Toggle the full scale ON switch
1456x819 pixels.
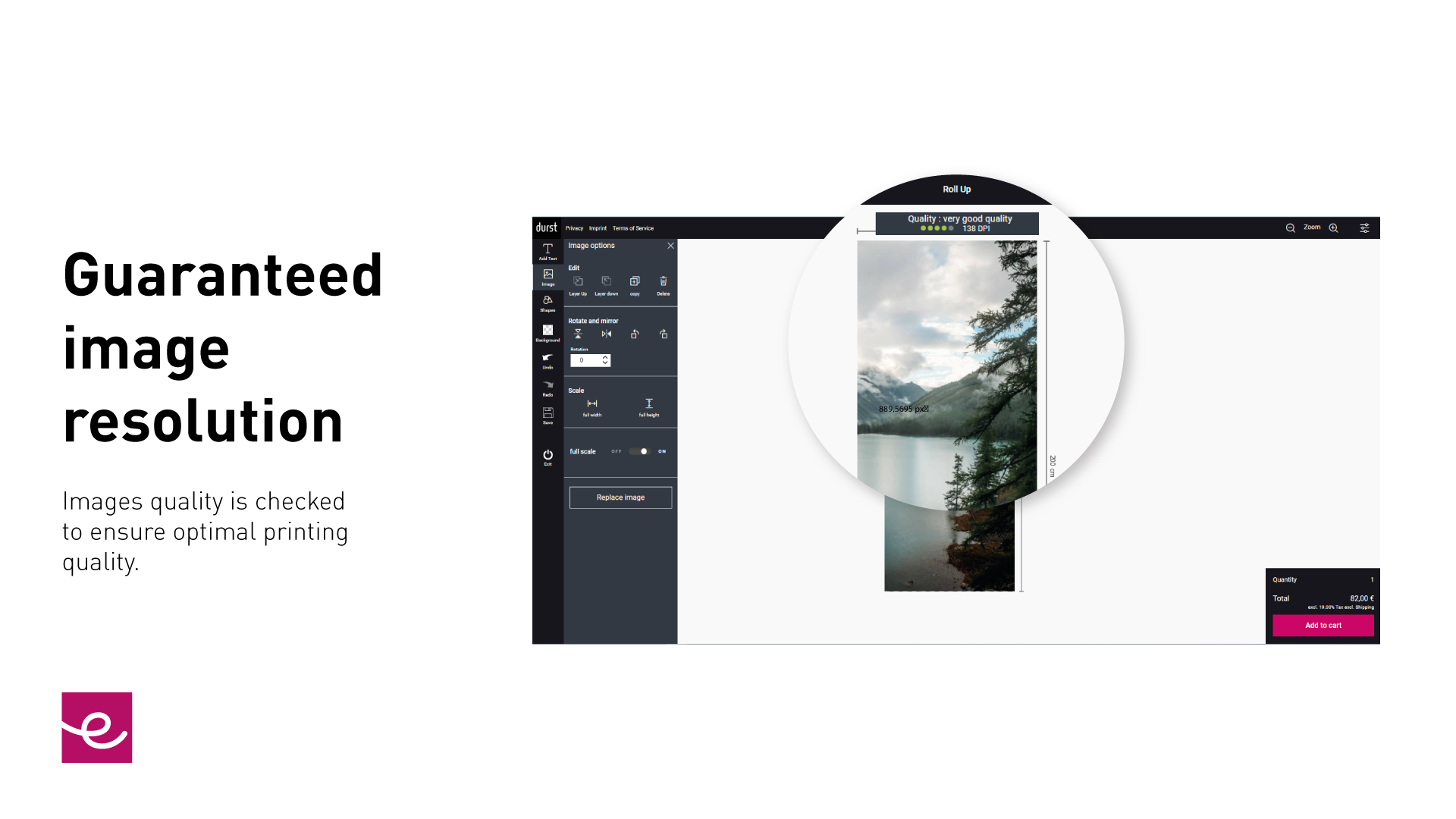(640, 451)
